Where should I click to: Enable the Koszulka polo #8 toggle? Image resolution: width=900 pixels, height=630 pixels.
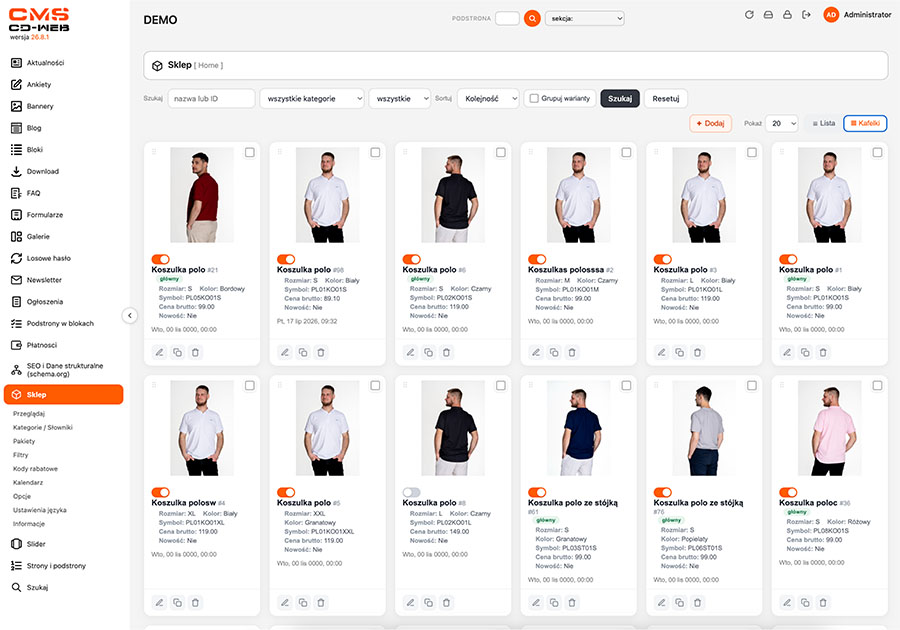pyautogui.click(x=412, y=492)
